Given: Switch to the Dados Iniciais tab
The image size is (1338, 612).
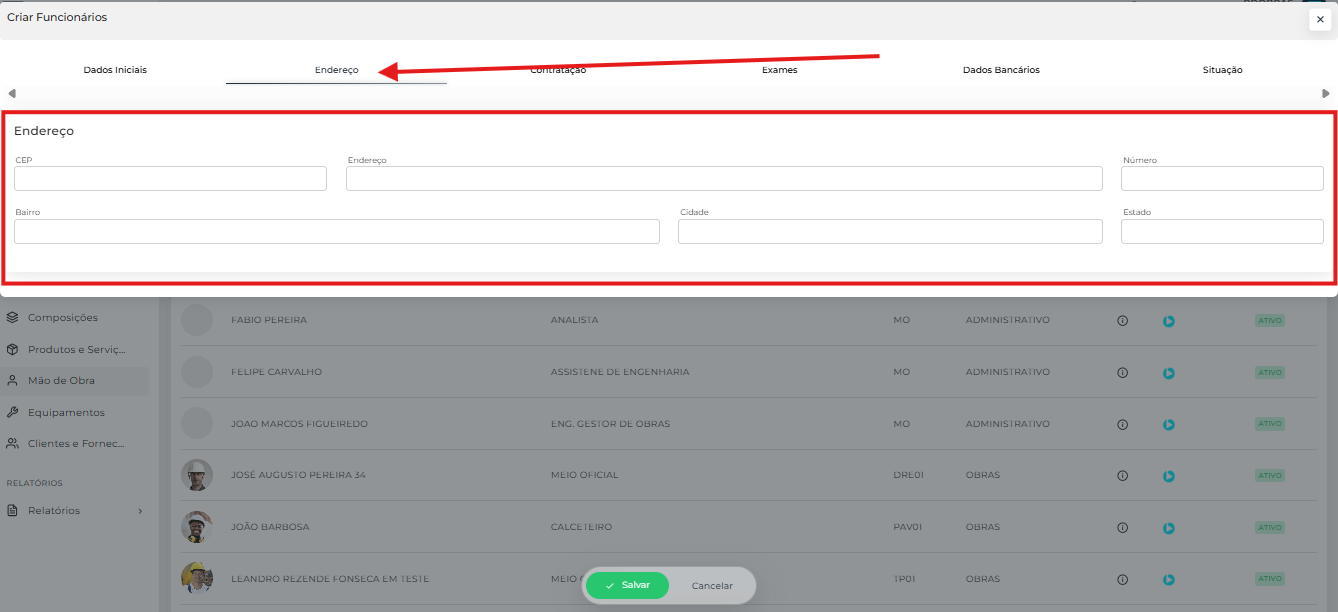Looking at the screenshot, I should coord(115,70).
